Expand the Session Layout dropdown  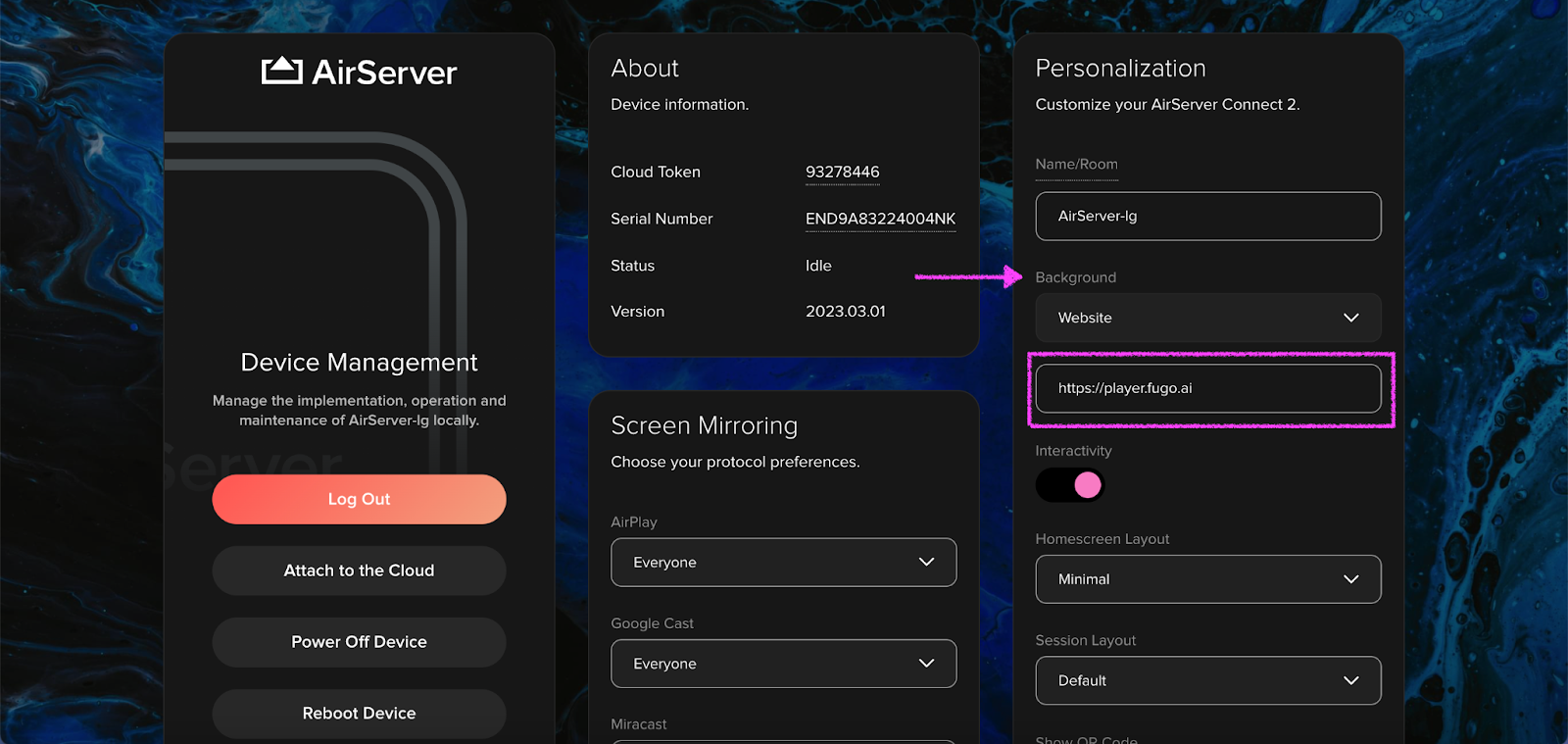(1208, 680)
